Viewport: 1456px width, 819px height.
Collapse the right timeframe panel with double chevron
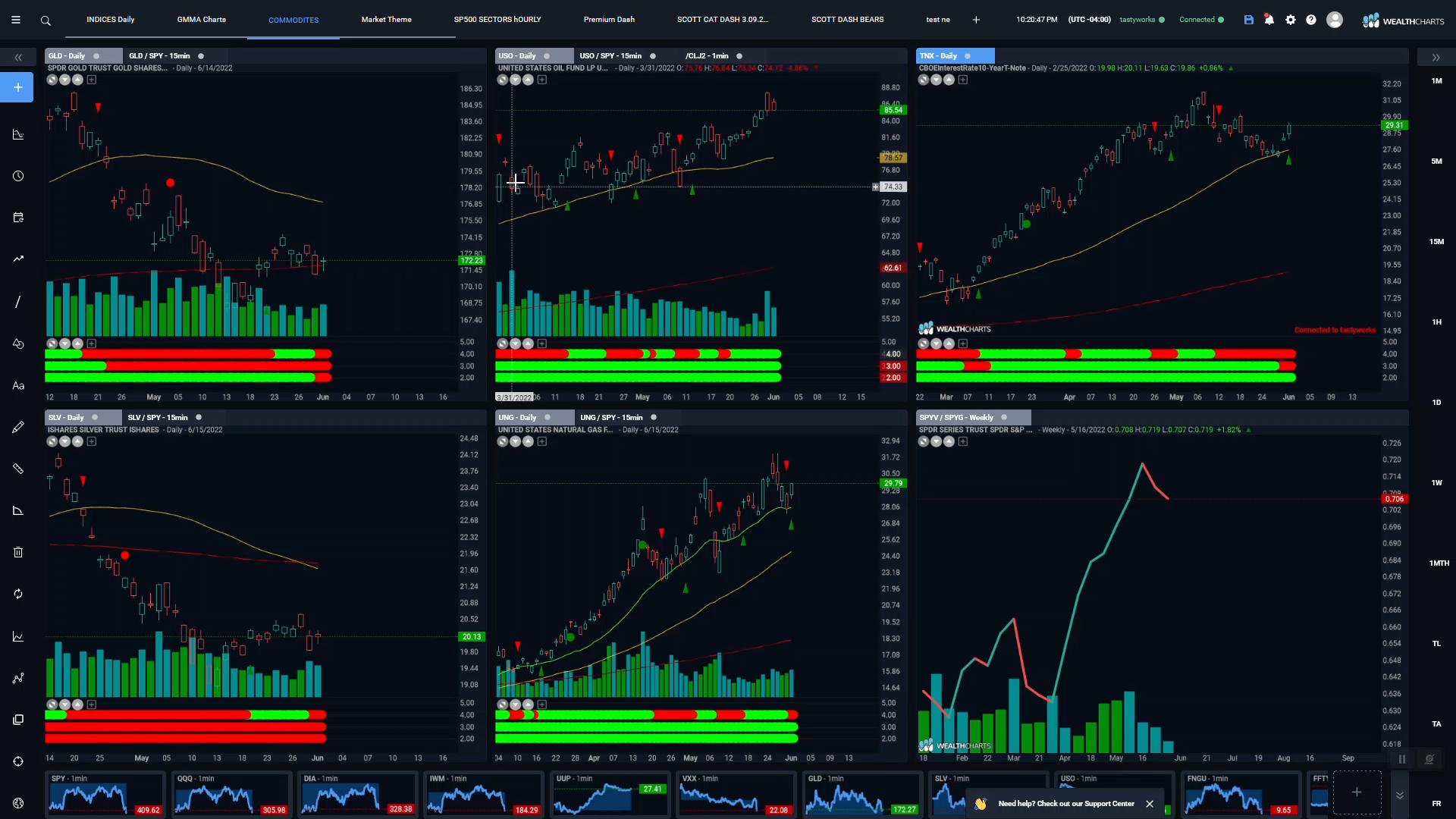click(x=1436, y=58)
